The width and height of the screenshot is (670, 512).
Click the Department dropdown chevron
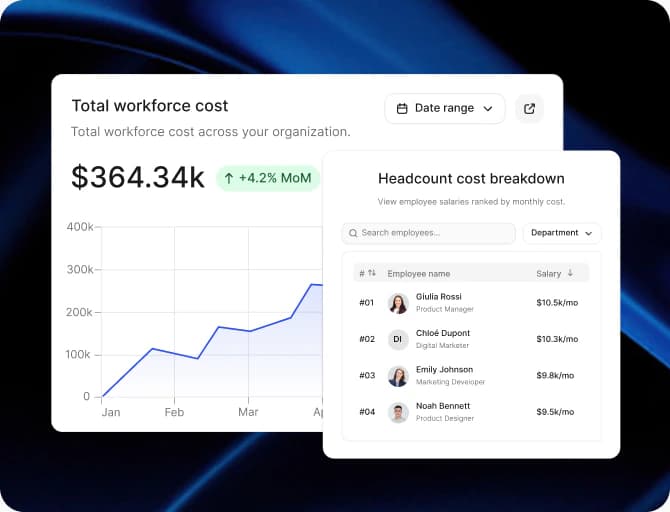pos(588,233)
